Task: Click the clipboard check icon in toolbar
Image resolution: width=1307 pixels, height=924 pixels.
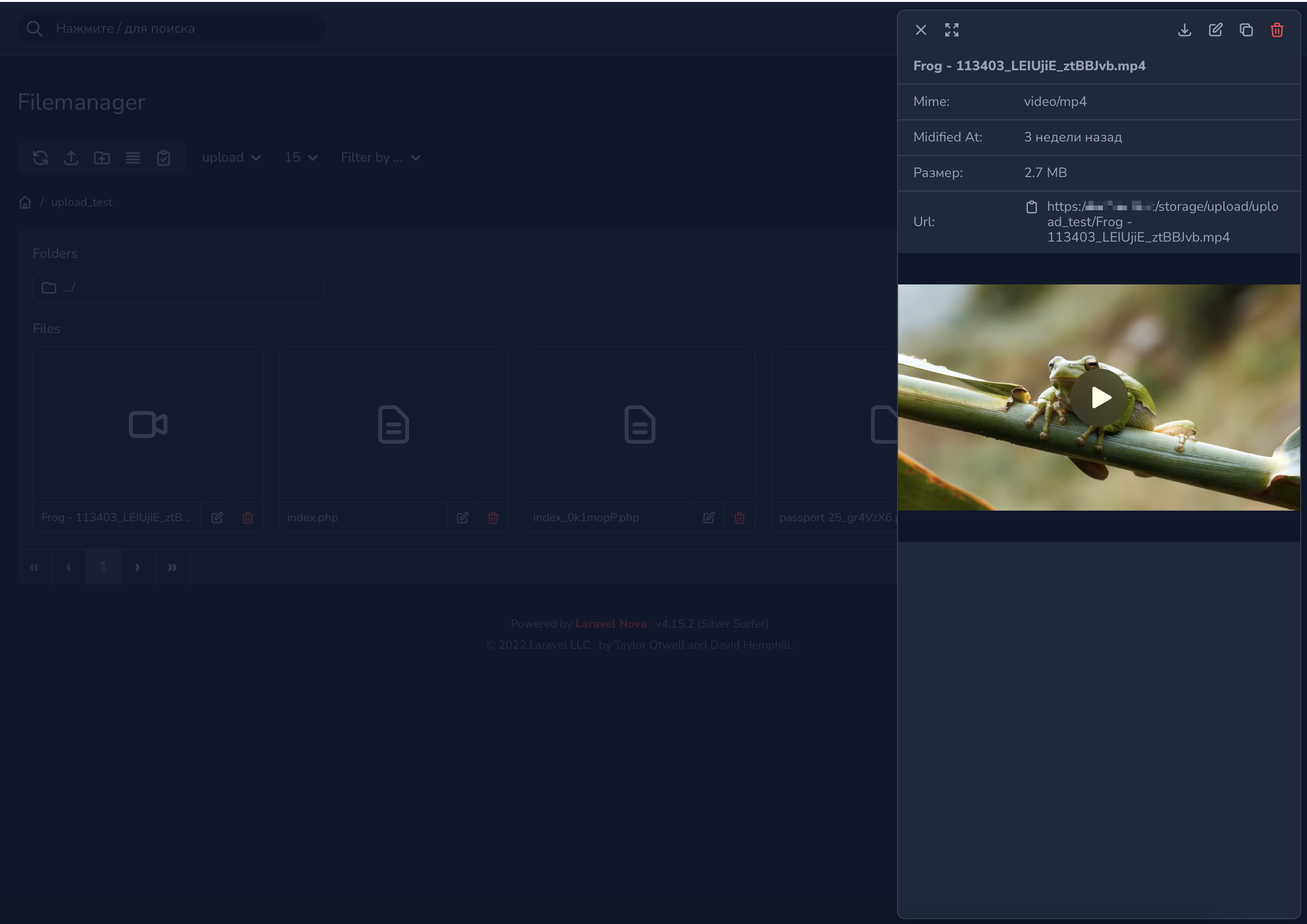Action: tap(164, 158)
